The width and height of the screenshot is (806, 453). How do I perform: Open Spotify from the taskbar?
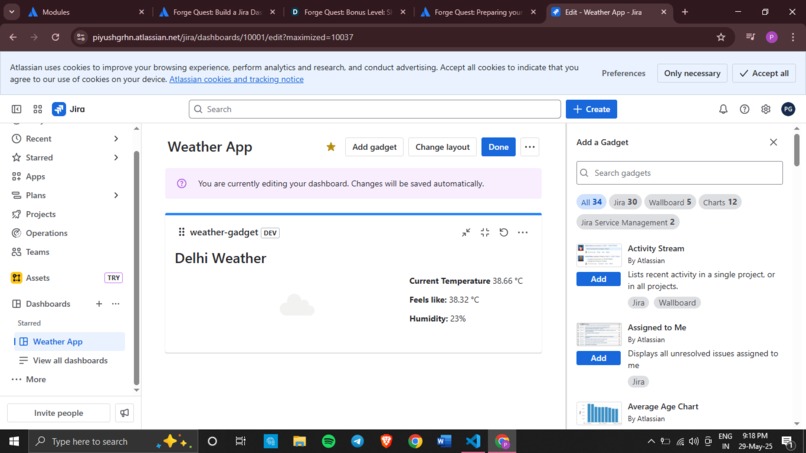(x=328, y=441)
